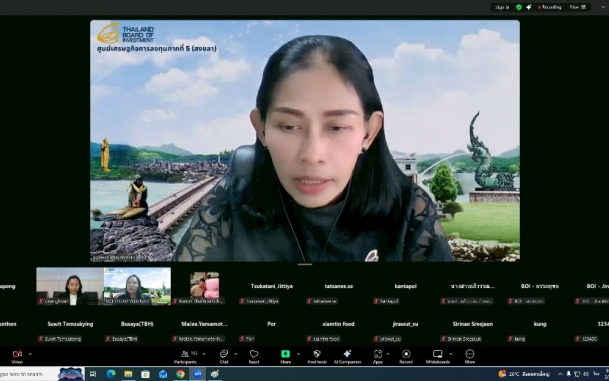Viewport: 609px width, 381px height.
Task: Expand the Chat options arrow
Action: (x=236, y=354)
